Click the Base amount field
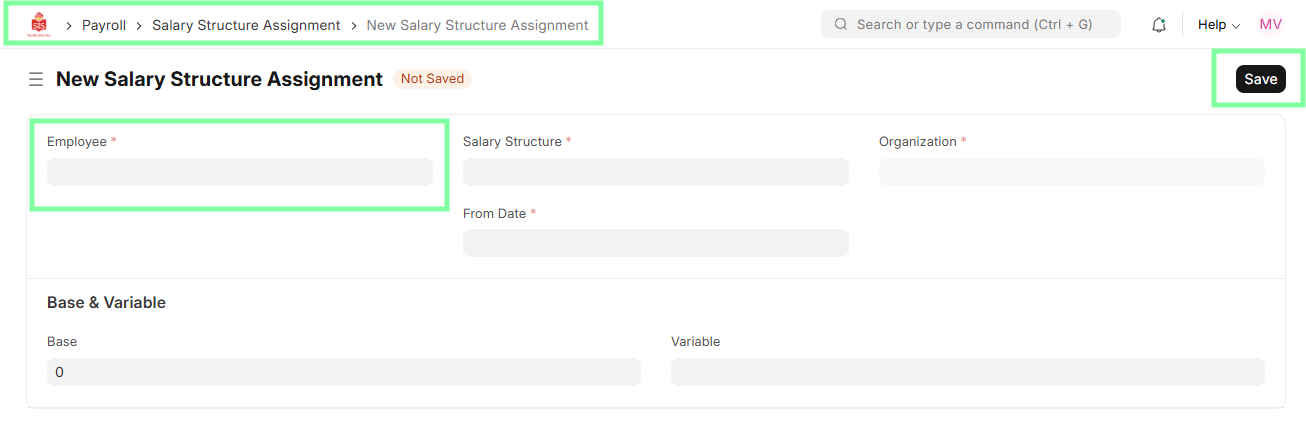 (x=343, y=372)
